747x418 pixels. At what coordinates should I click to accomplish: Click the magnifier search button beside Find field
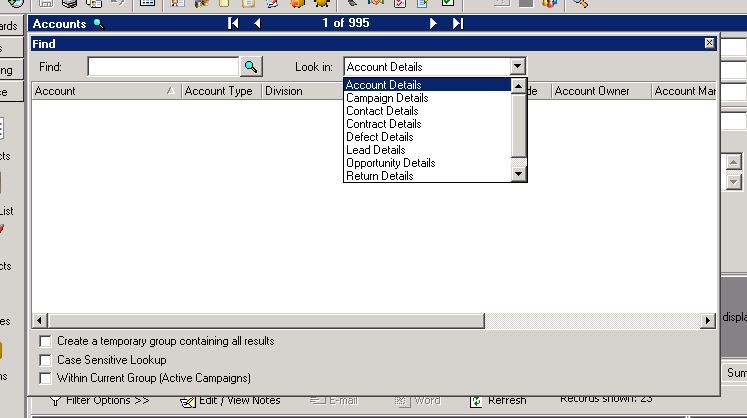point(251,66)
